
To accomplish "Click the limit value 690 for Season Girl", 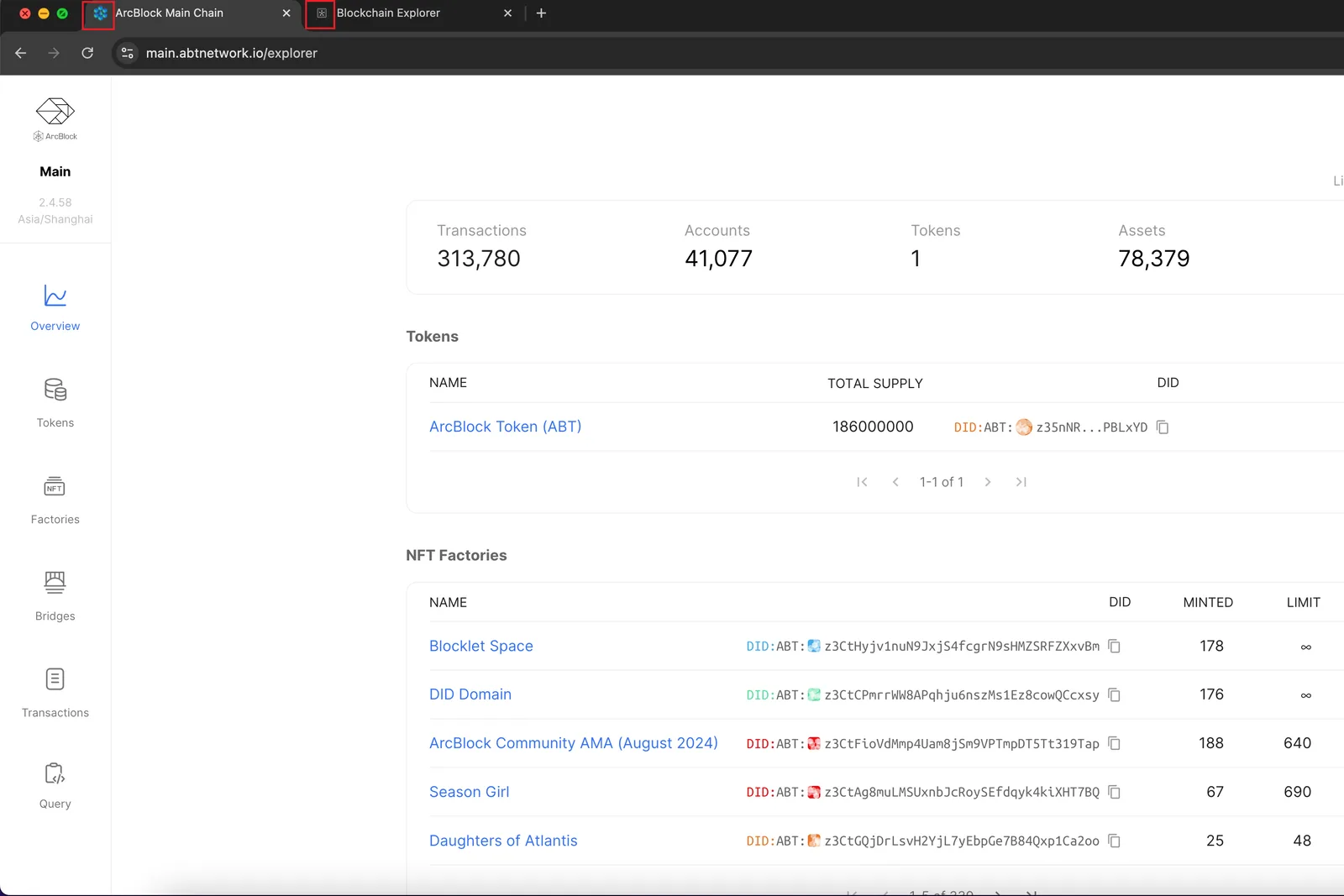I will point(1298,792).
